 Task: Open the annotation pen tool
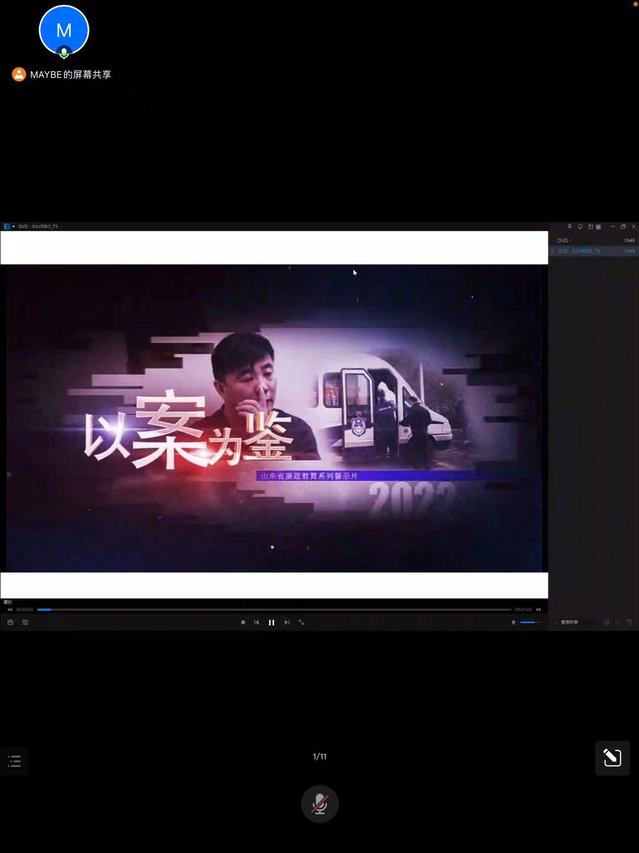click(x=612, y=758)
